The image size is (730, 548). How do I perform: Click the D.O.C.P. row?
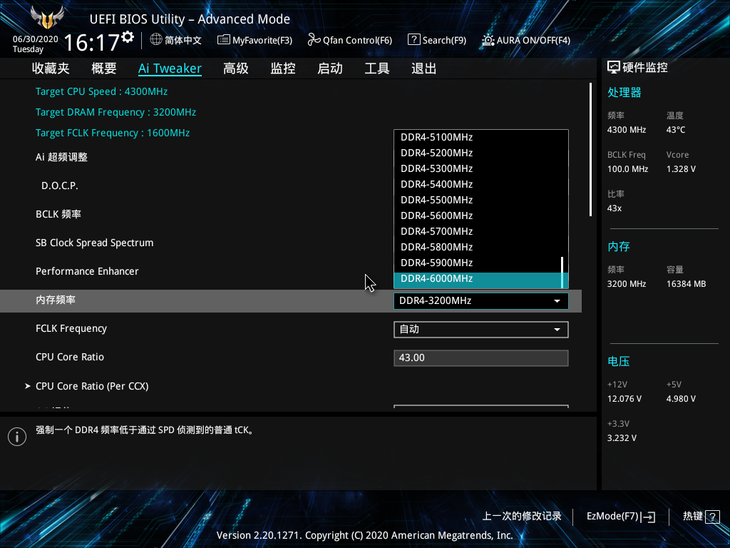tap(60, 186)
